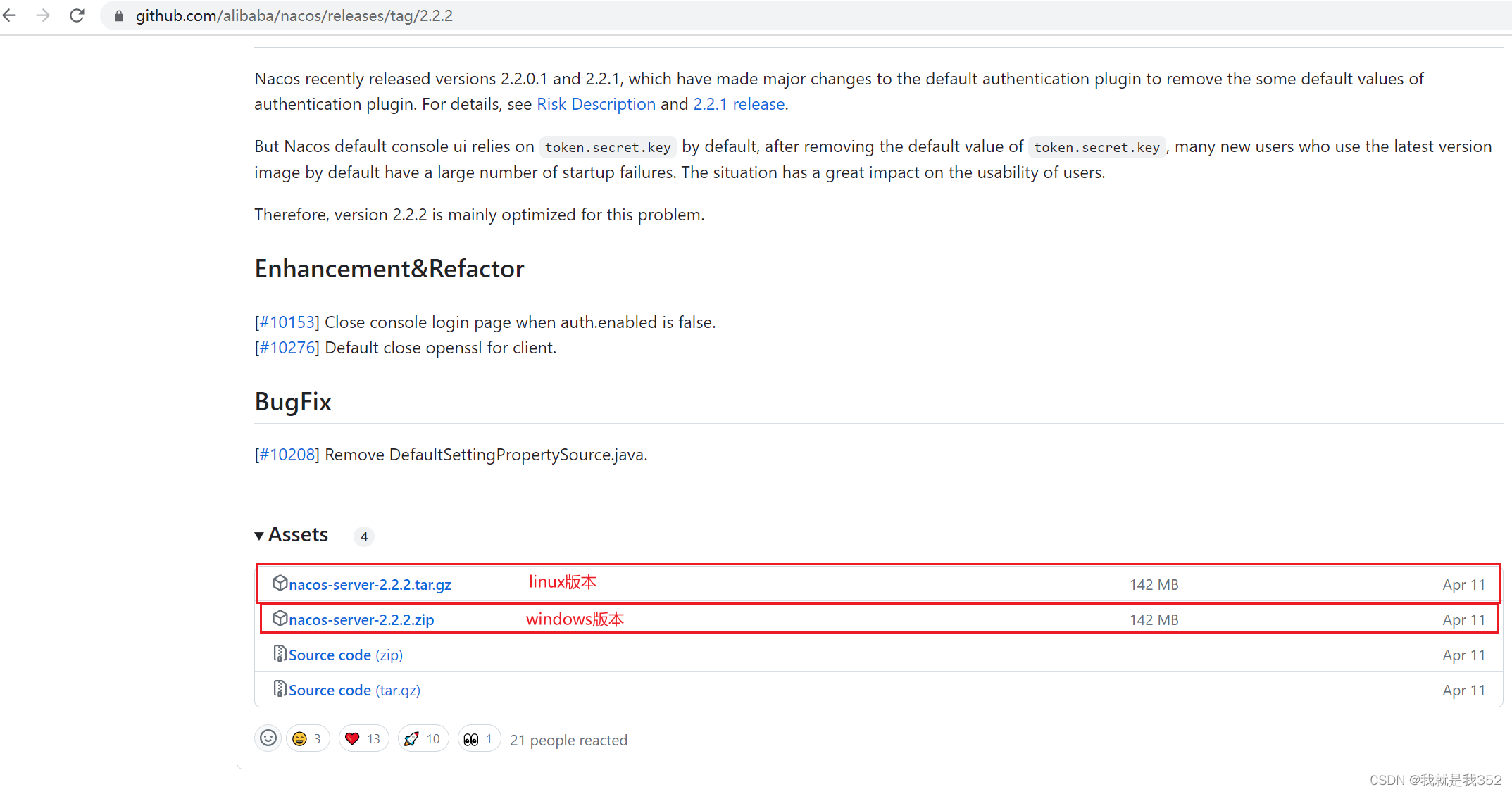Click the file-zip icon beside Source code (tar.gz)
Screen dimensions: 1512x794
(x=280, y=688)
